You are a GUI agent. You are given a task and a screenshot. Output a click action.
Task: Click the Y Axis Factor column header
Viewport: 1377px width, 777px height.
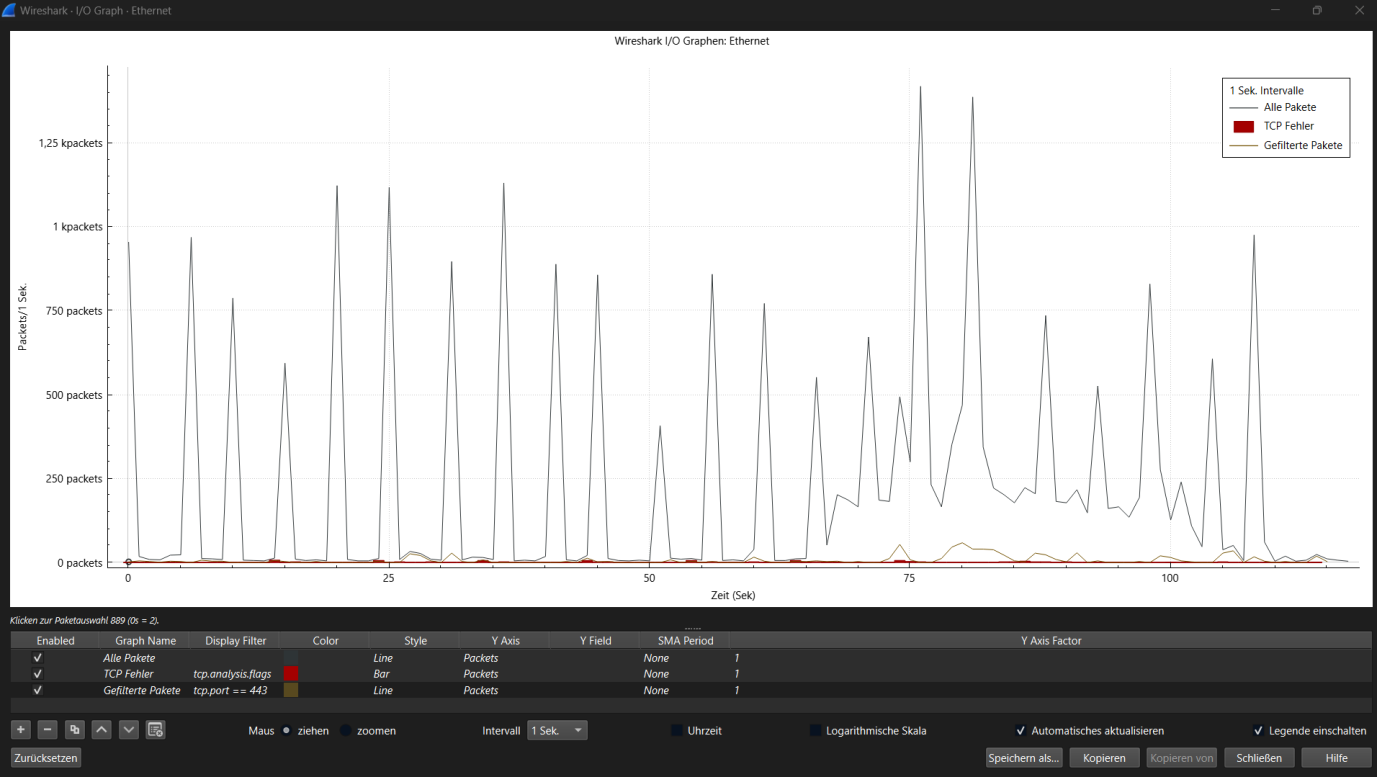point(1051,640)
